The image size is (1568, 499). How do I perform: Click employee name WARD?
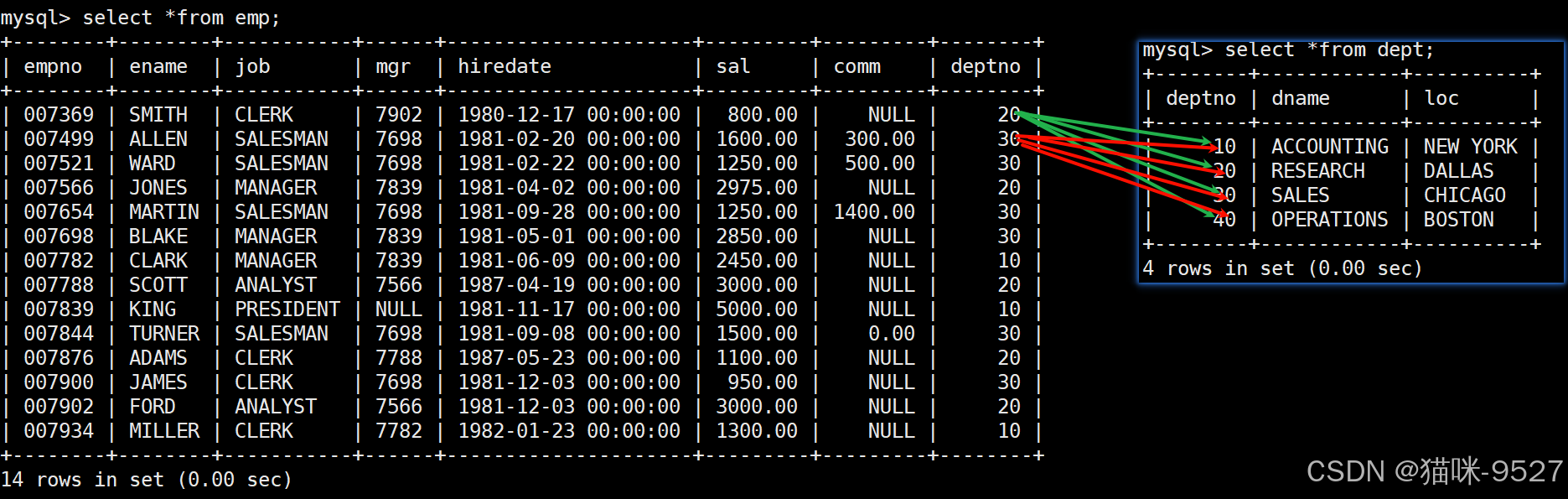click(x=153, y=163)
